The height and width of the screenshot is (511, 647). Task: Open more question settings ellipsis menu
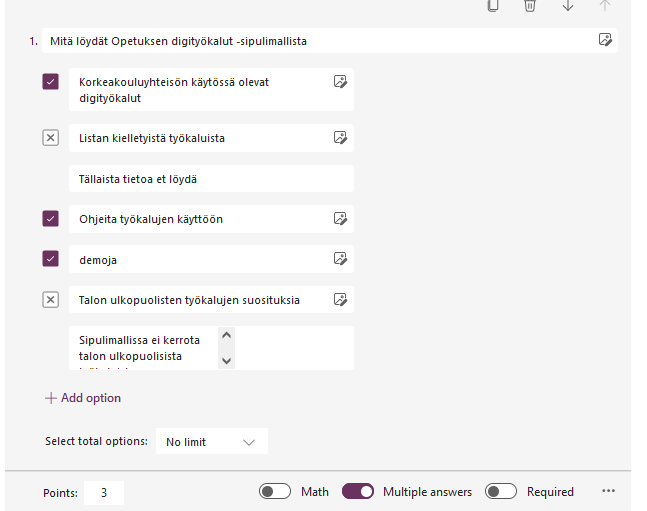point(608,491)
